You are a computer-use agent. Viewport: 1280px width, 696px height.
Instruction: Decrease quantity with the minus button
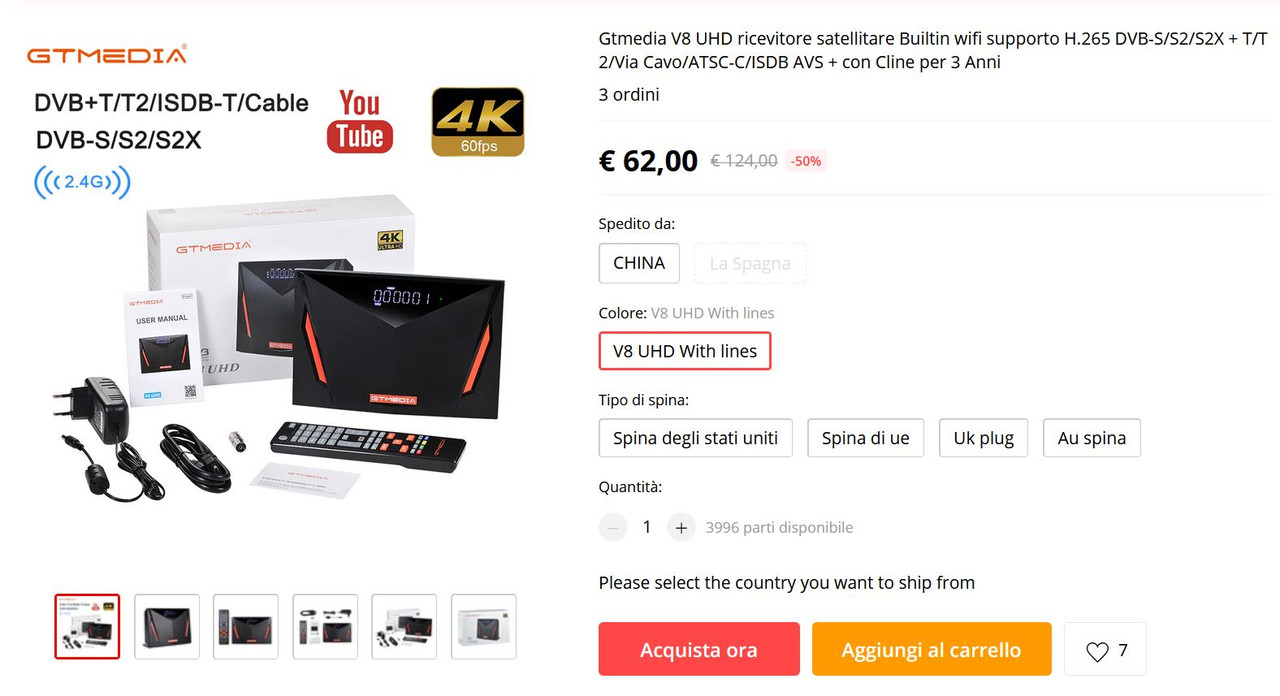[x=613, y=527]
